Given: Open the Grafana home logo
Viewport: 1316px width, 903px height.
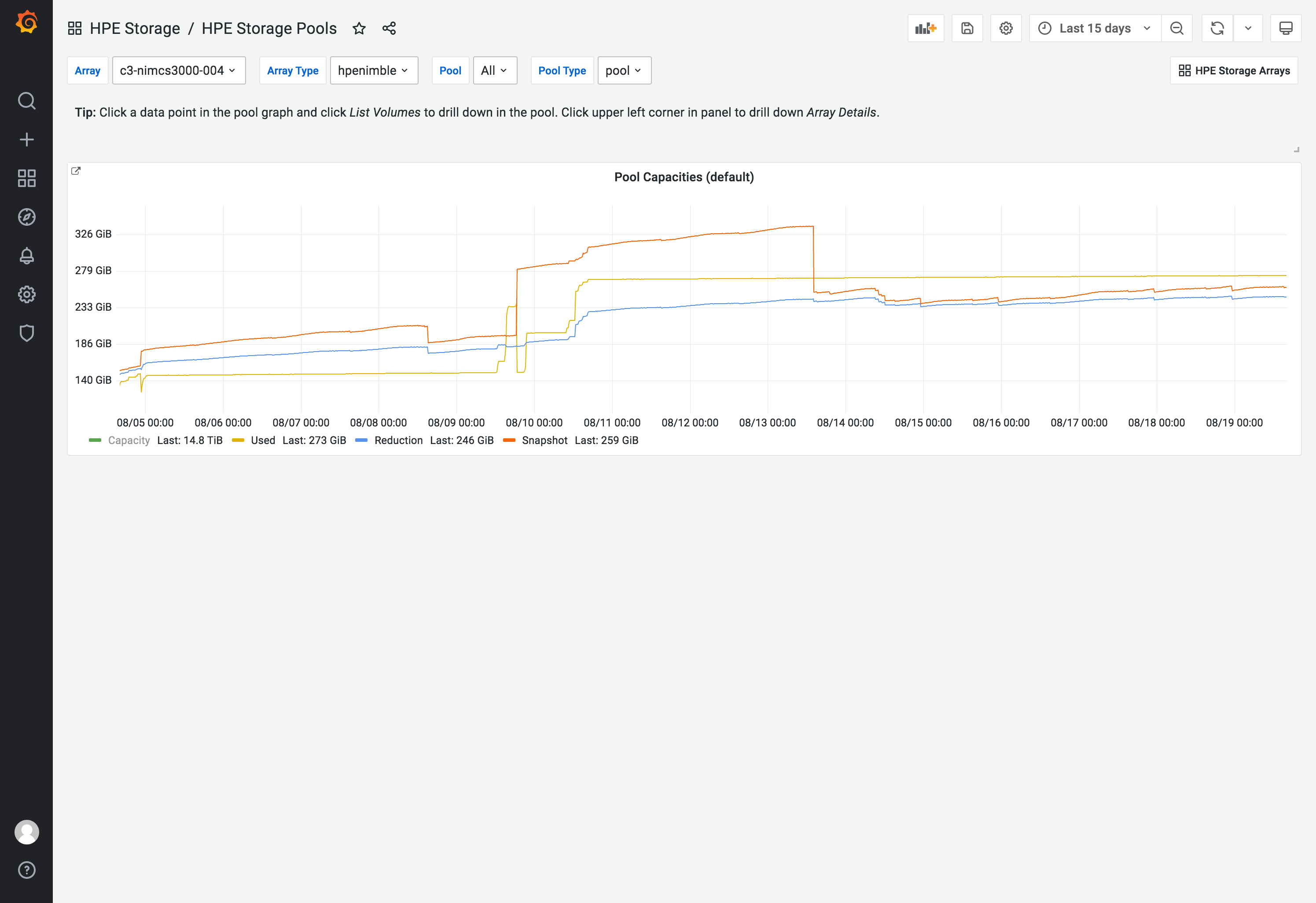Looking at the screenshot, I should (26, 23).
